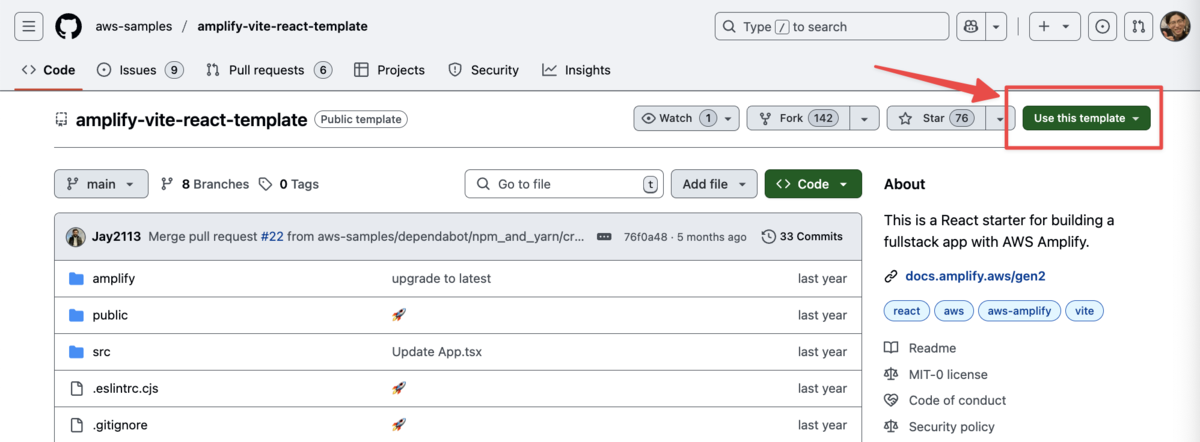The image size is (1200, 442).
Task: Open pull request #22 link
Action: click(x=272, y=237)
